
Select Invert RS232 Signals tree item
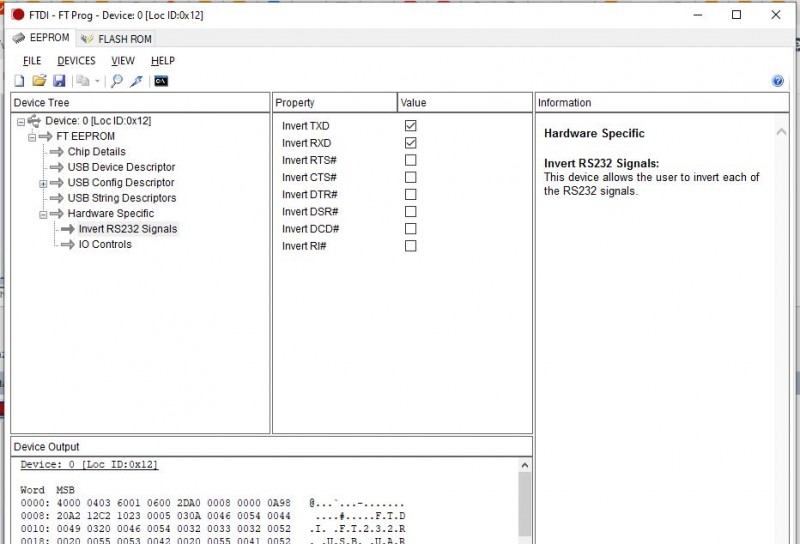[x=128, y=229]
